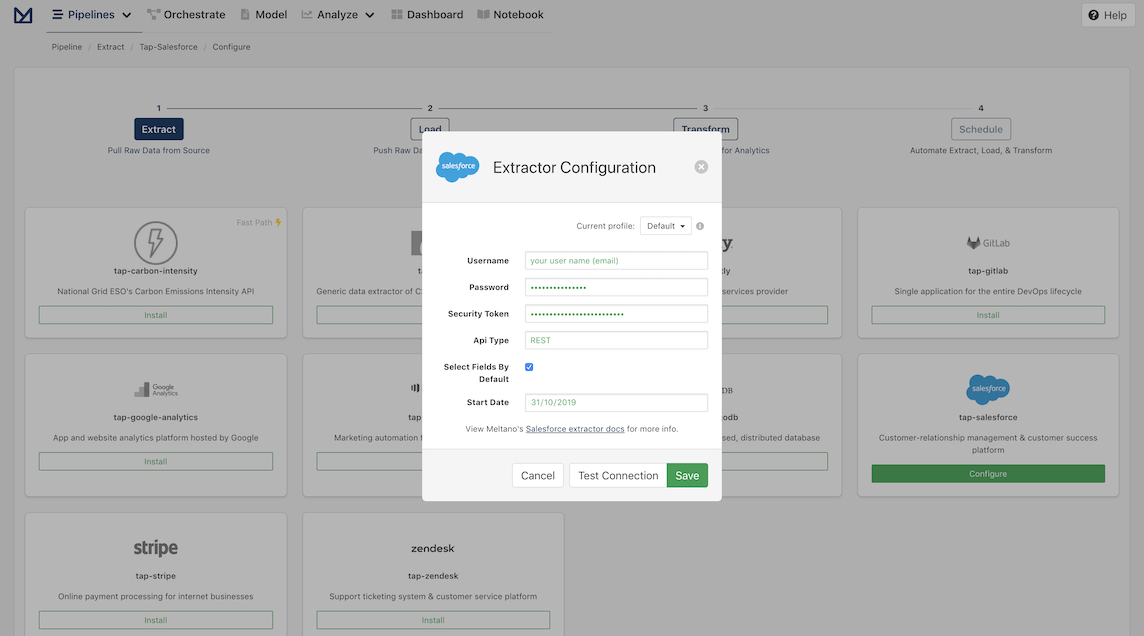Image resolution: width=1144 pixels, height=636 pixels.
Task: Click 'Pull Raw Data from Source' text
Action: (158, 150)
